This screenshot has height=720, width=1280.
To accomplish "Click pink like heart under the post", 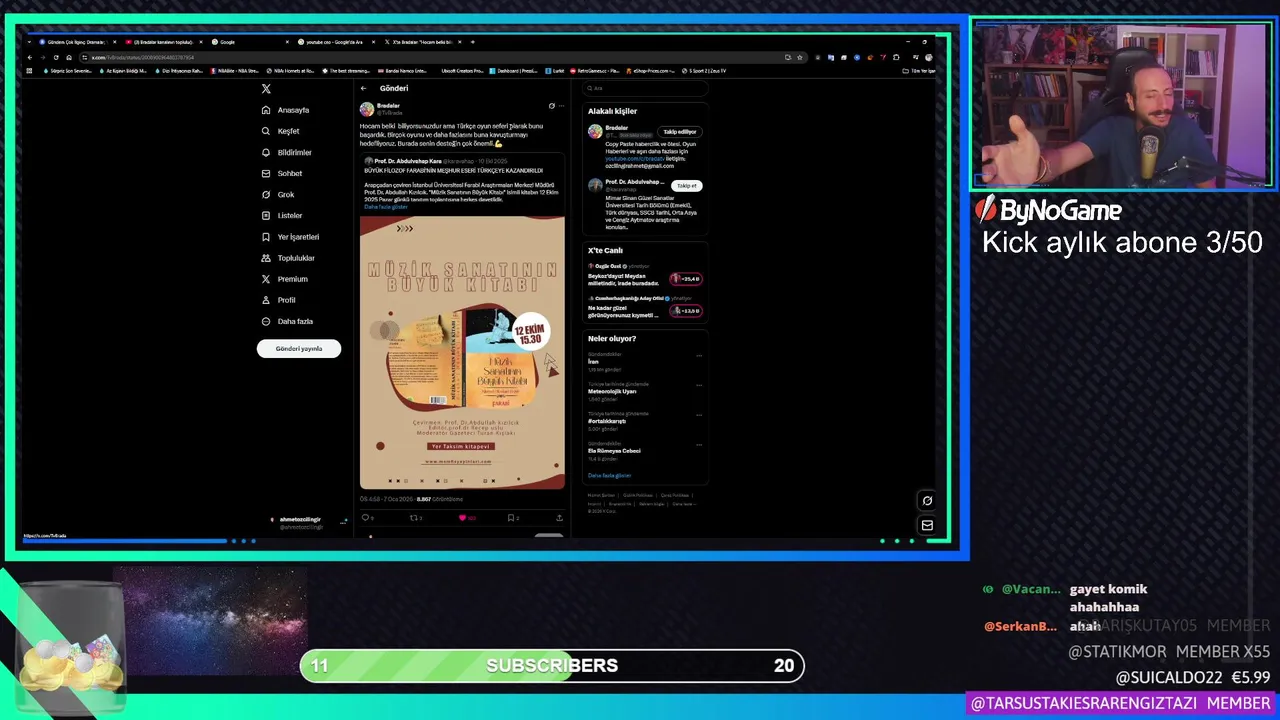I will 462,518.
